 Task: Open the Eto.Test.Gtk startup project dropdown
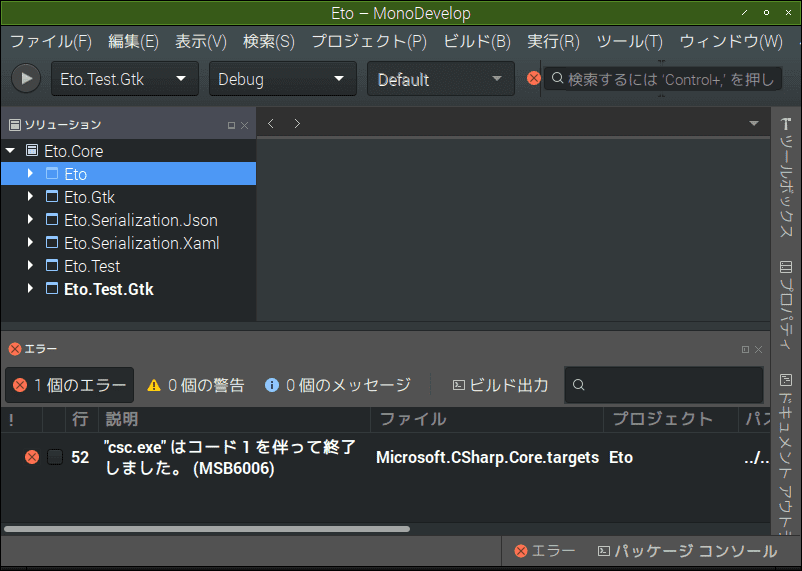tap(124, 79)
